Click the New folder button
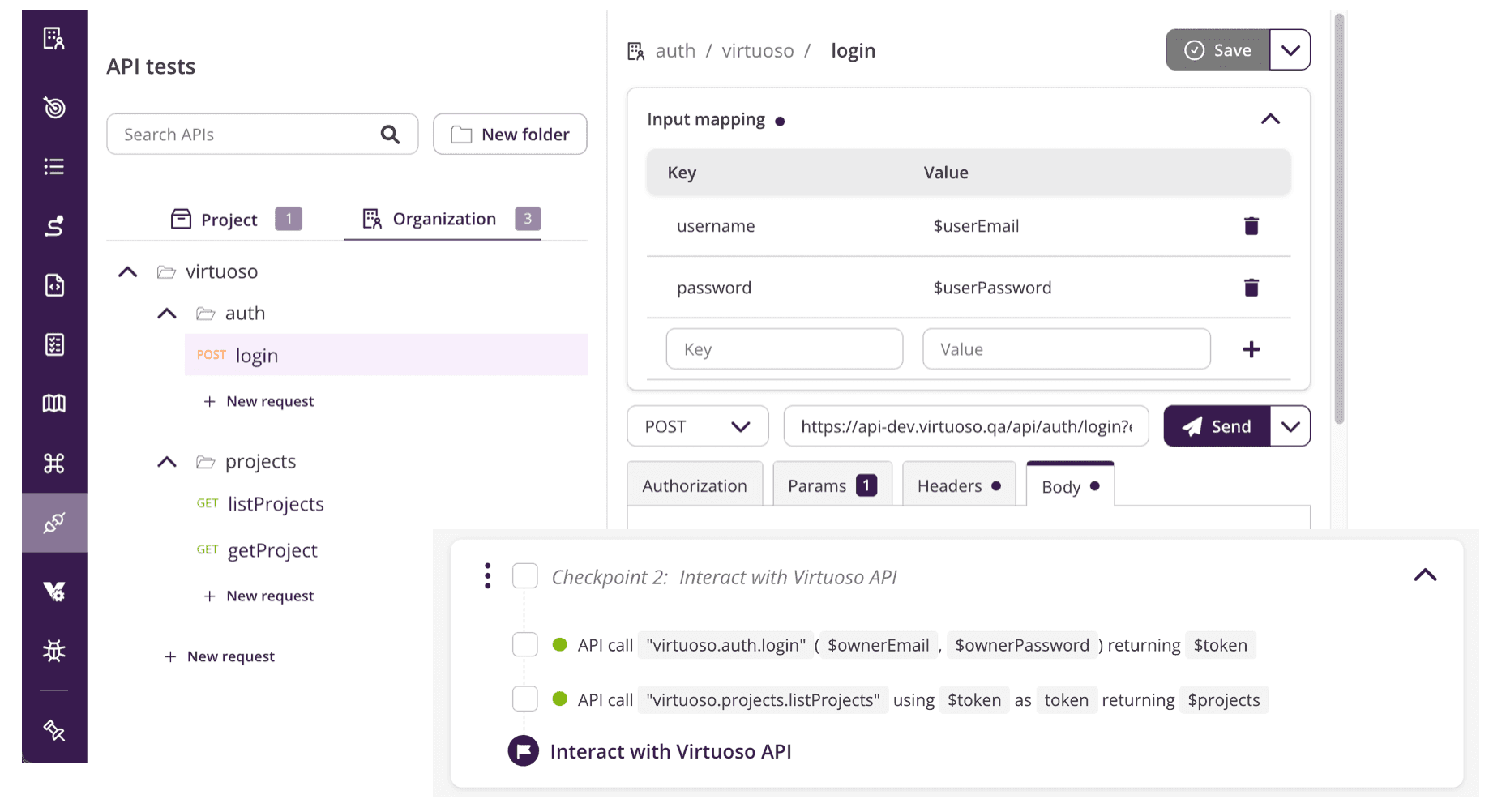 click(510, 135)
